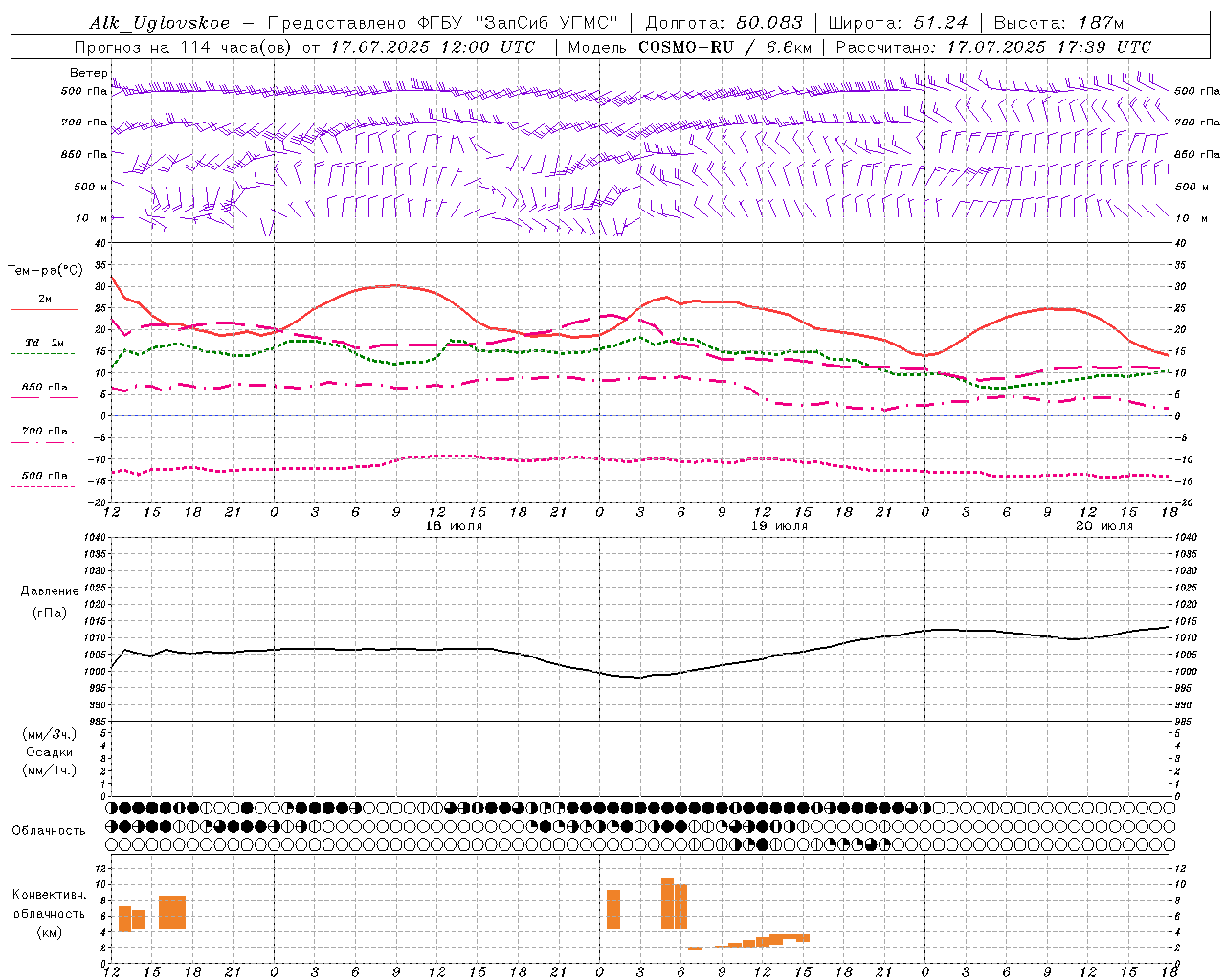
Task: Select the 'Долгота: 80.083' longitude text
Action: coord(724,23)
